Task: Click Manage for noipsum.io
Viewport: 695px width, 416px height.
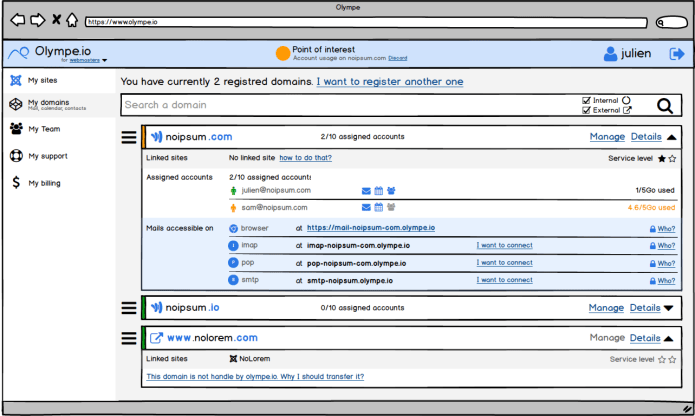Action: tap(606, 308)
